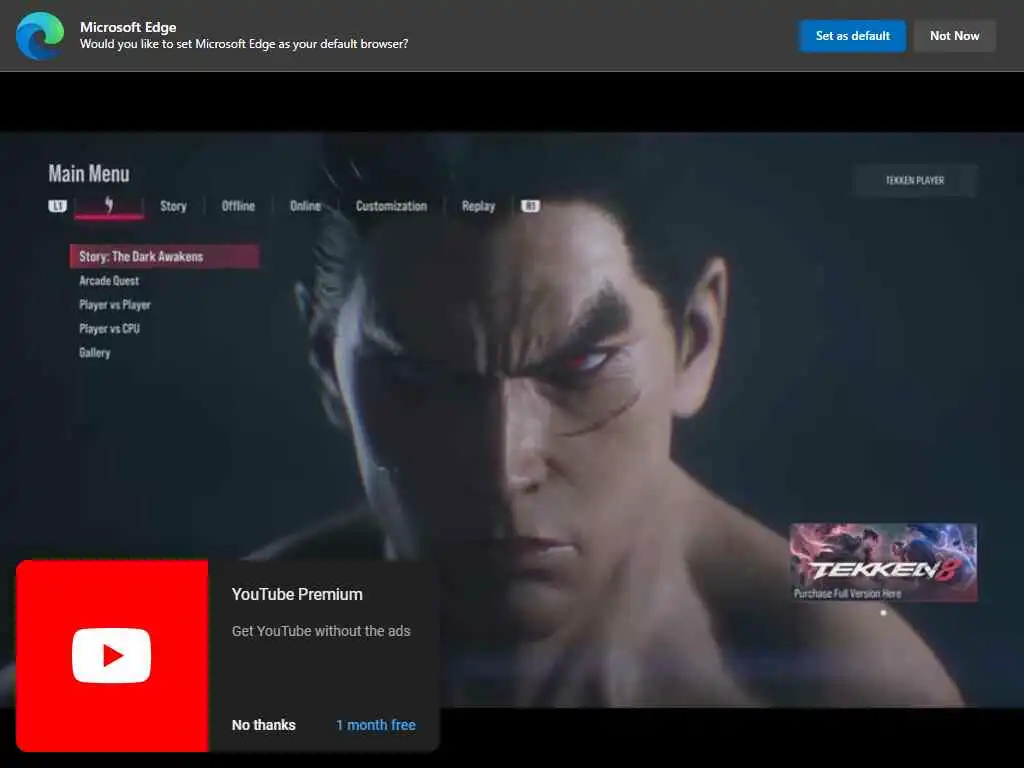The width and height of the screenshot is (1024, 768).
Task: Open the Replay tab
Action: pos(478,206)
